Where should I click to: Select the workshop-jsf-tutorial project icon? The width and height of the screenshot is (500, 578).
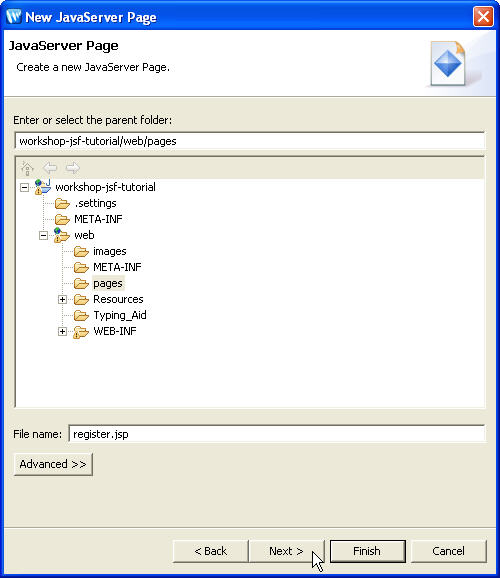pyautogui.click(x=43, y=187)
